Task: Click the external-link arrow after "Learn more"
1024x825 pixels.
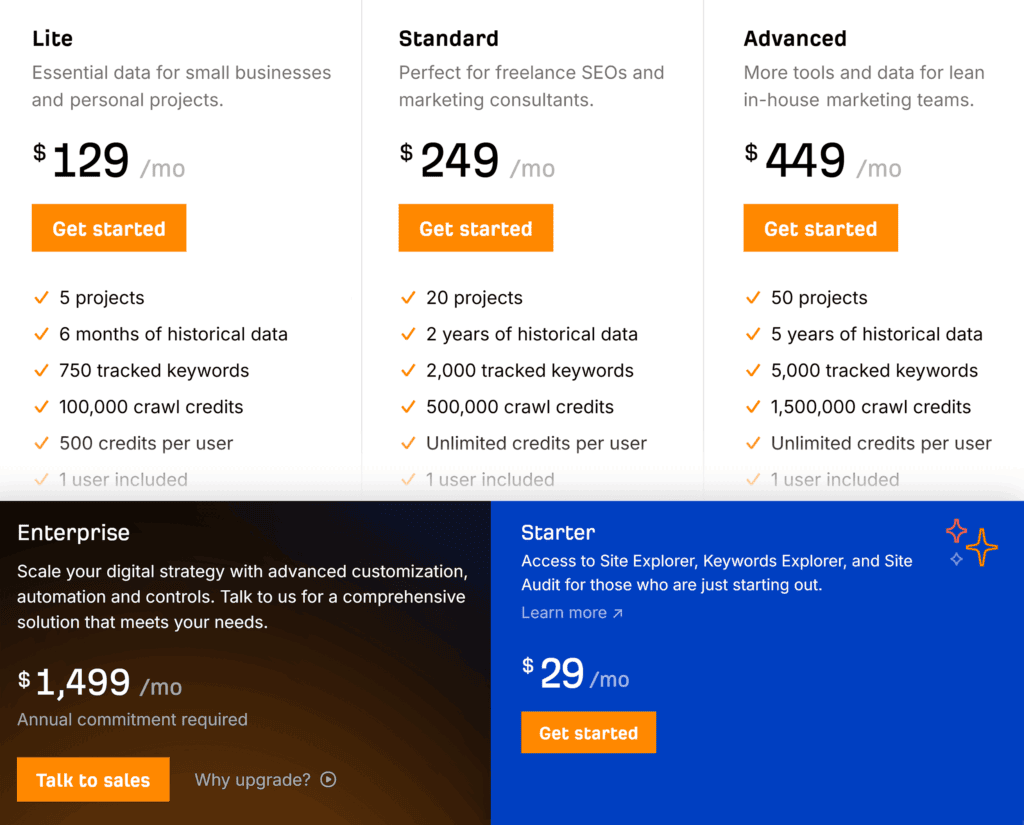Action: (617, 613)
